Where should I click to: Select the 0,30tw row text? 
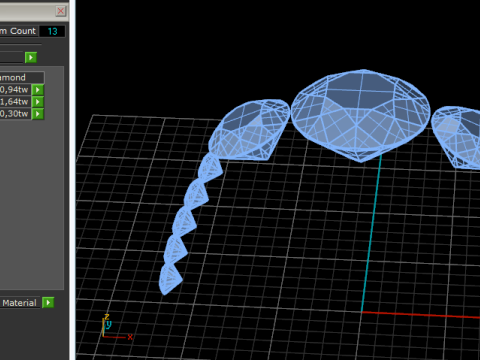pyautogui.click(x=15, y=114)
